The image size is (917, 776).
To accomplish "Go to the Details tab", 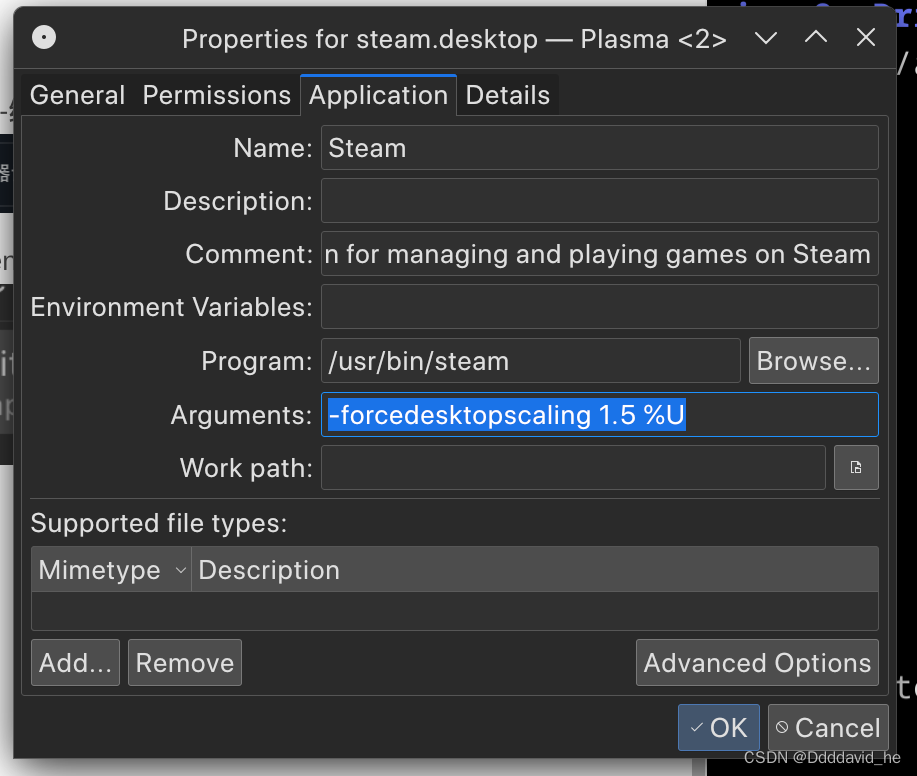I will tap(508, 95).
